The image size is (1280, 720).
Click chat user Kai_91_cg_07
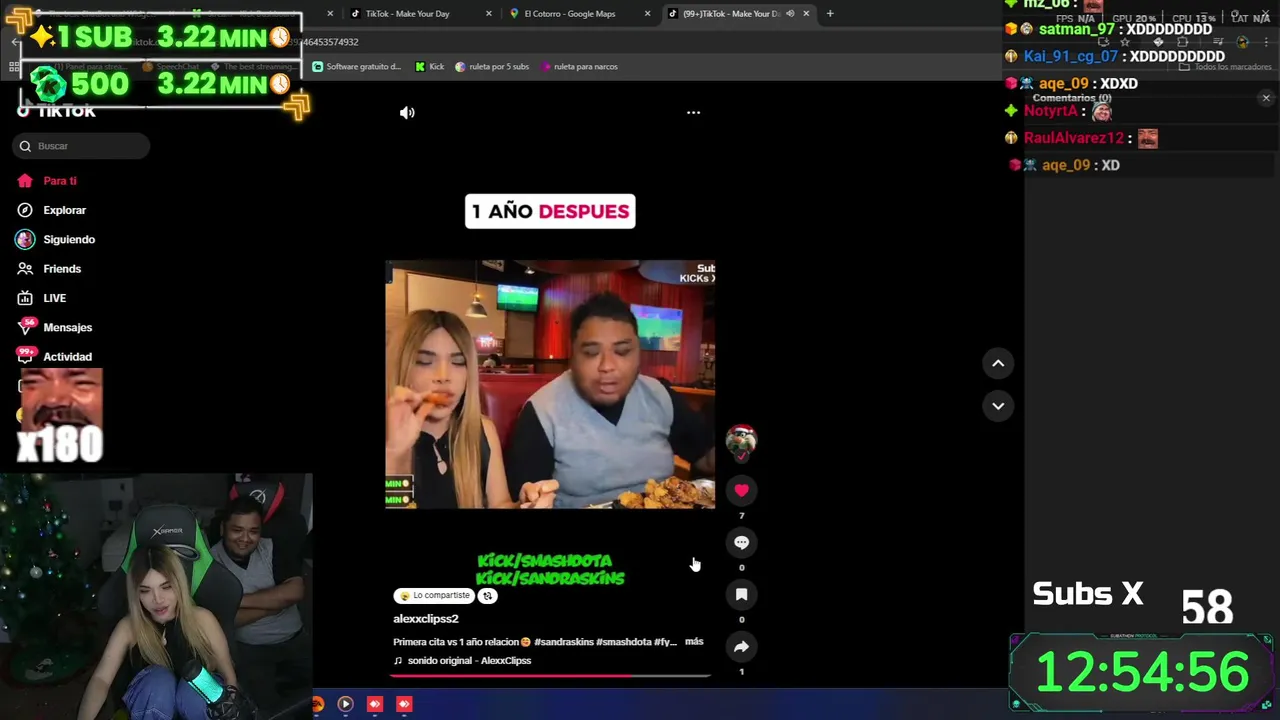[1071, 57]
